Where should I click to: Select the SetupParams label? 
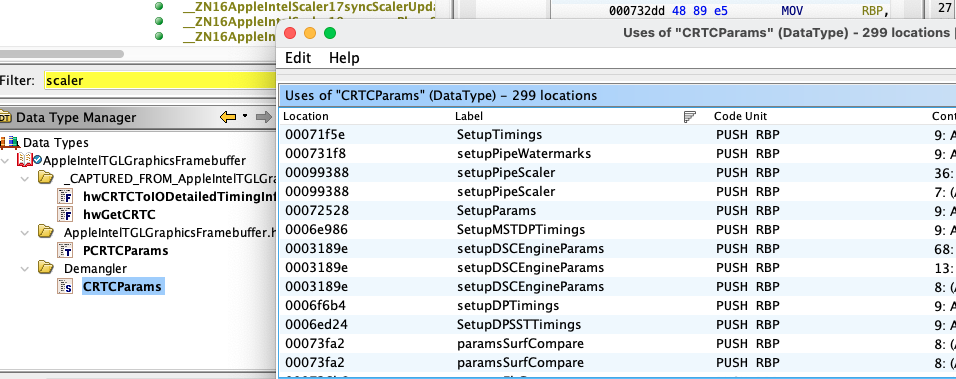coord(496,210)
